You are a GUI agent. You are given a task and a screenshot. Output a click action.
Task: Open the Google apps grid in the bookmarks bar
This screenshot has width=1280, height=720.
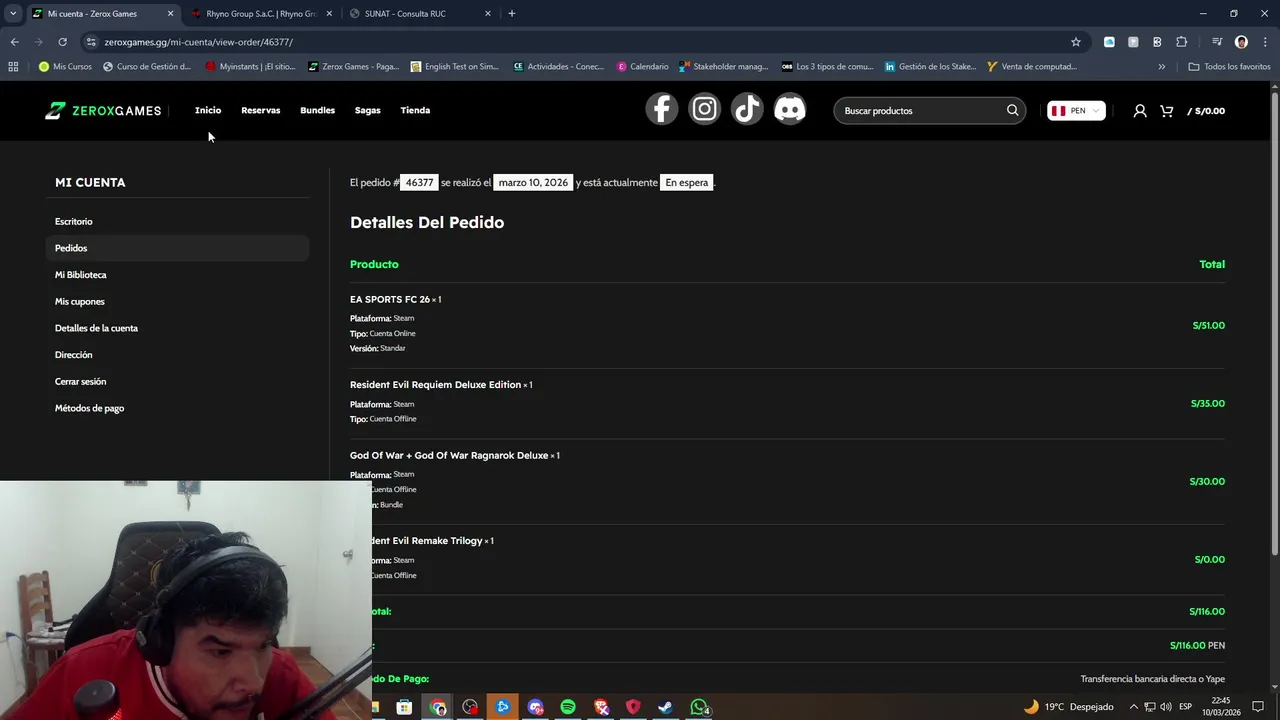pos(13,67)
